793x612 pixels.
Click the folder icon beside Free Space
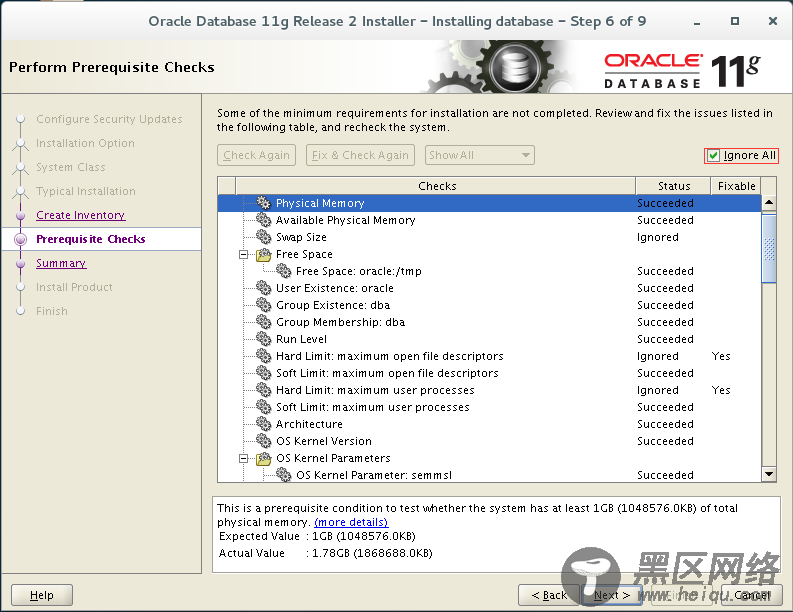coord(263,254)
